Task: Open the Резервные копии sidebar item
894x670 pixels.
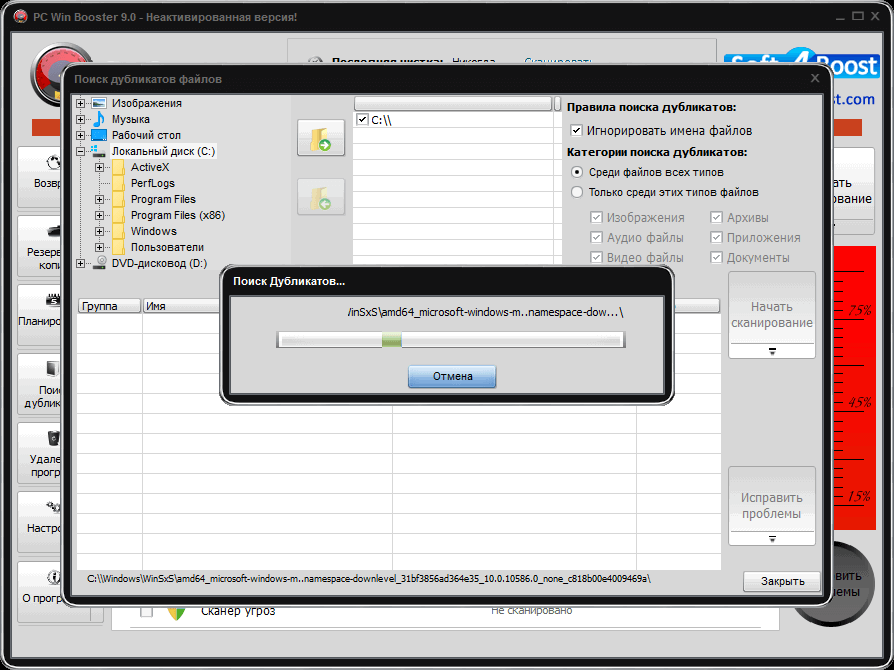Action: click(40, 245)
